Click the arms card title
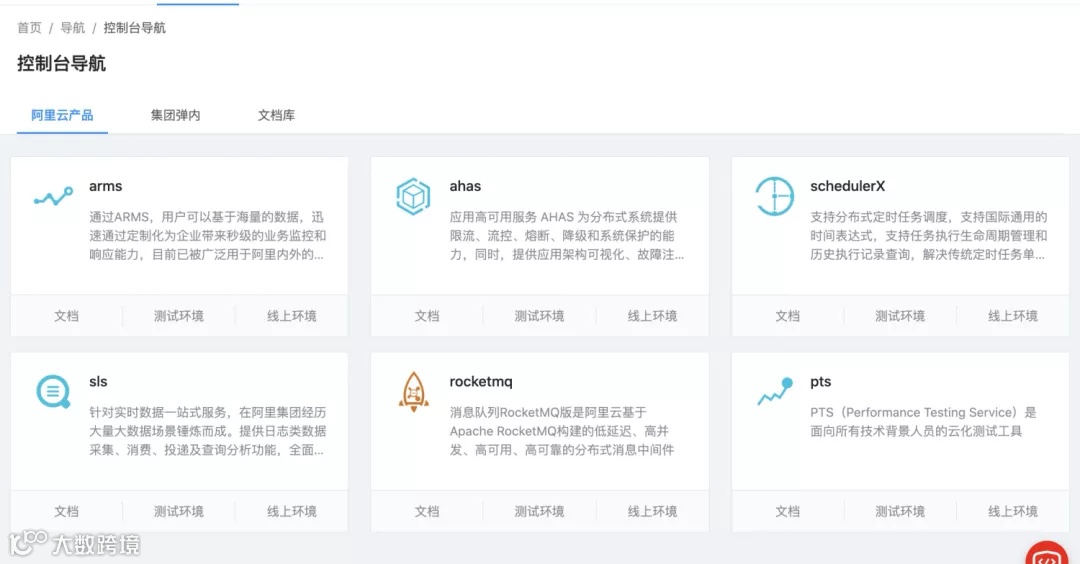Viewport: 1080px width, 564px height. coord(105,186)
